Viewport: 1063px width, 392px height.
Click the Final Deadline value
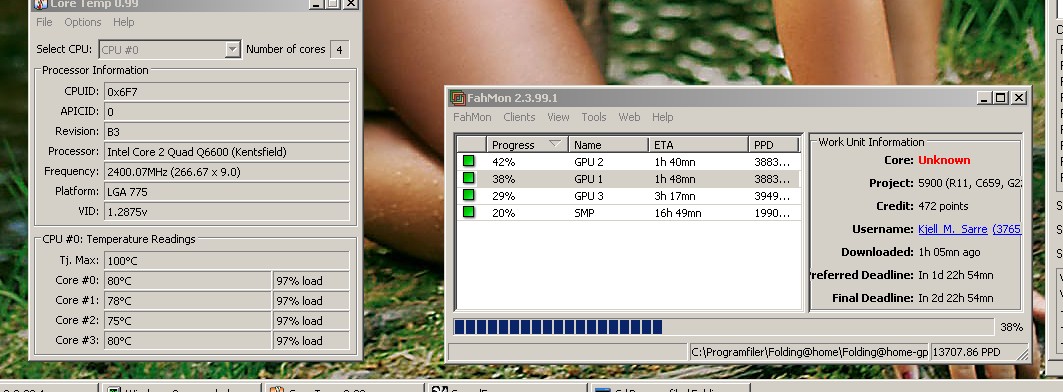(x=956, y=298)
